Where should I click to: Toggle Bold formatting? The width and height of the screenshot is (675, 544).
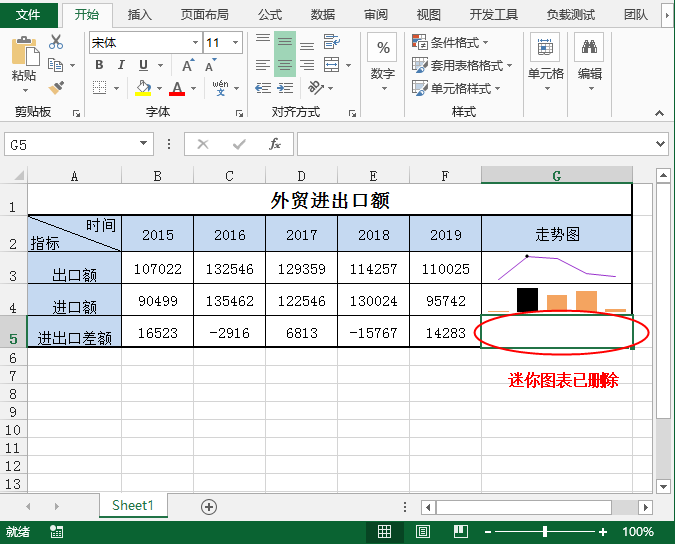point(99,65)
